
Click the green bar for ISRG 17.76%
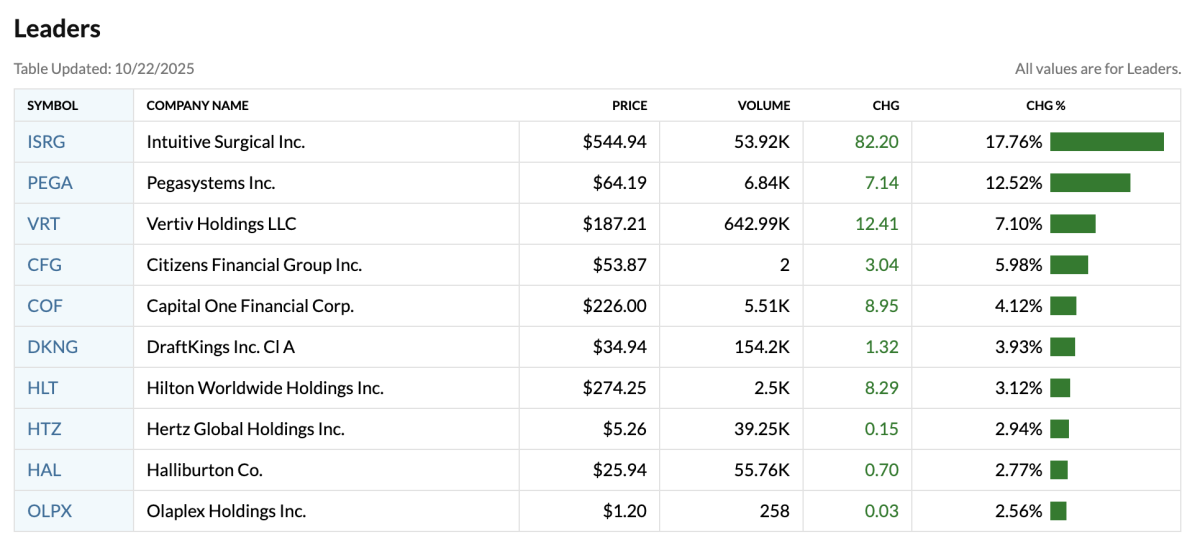point(1106,142)
